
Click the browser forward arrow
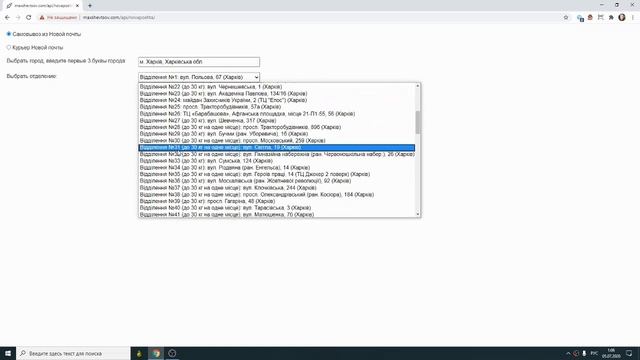click(x=18, y=18)
